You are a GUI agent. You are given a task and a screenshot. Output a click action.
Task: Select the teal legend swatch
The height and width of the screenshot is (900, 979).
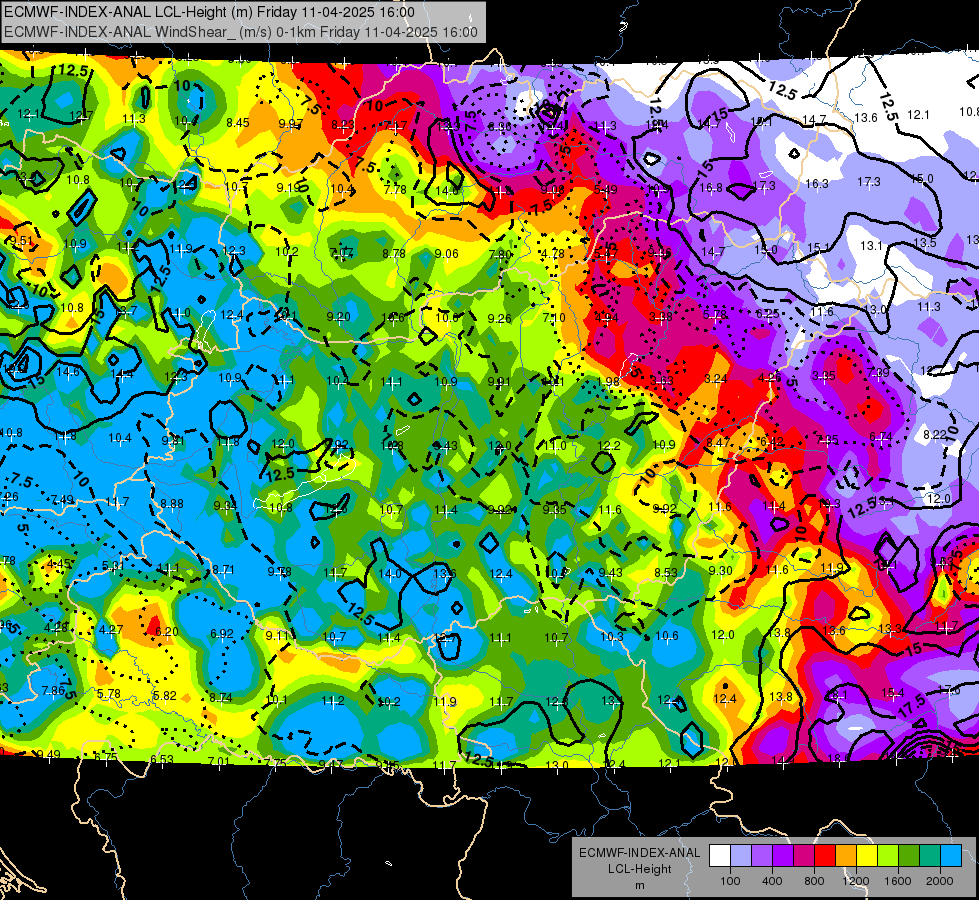click(930, 856)
